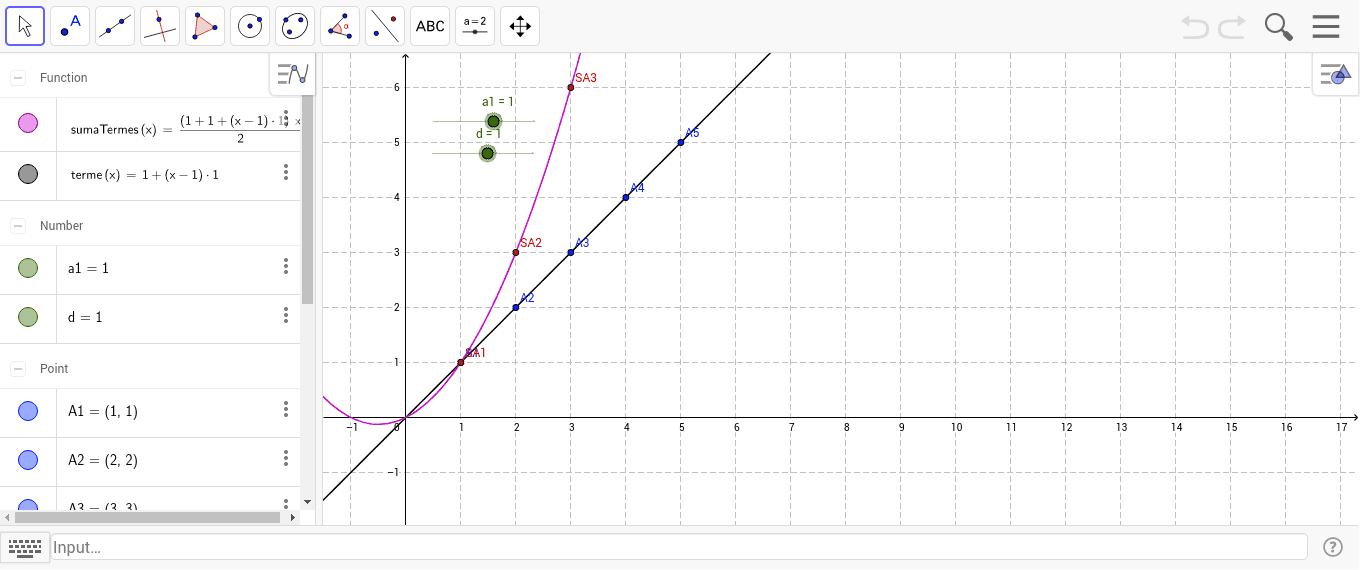1360x570 pixels.
Task: Open more options for d = 1
Action: (286, 315)
